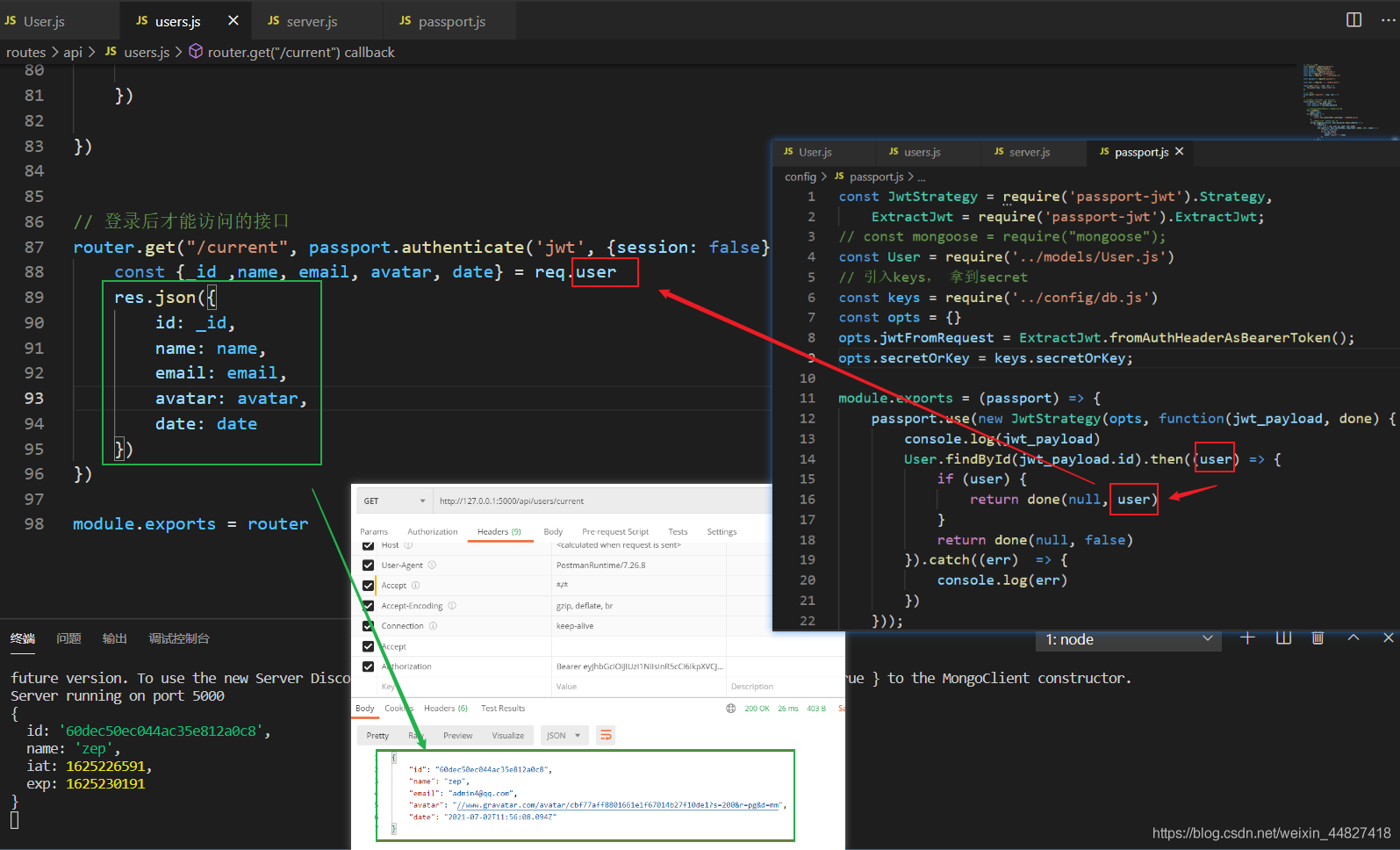Screen dimensions: 1400x850
Task: Open the 输出 (Output) panel tab
Action: tap(114, 638)
